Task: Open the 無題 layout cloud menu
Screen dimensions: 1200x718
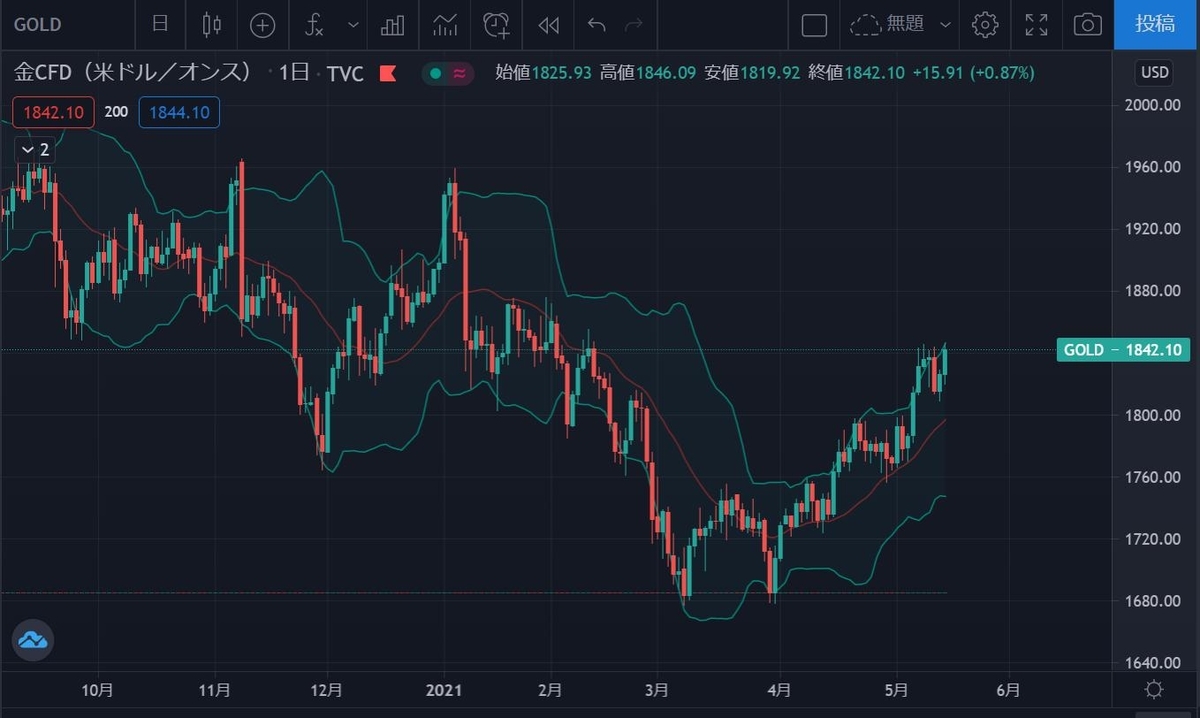Action: tap(888, 24)
